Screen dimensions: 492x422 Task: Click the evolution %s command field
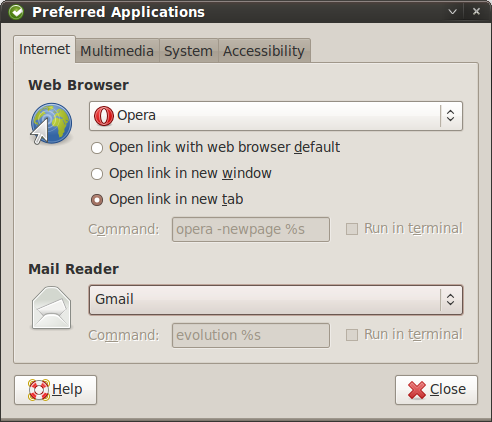[x=251, y=335]
